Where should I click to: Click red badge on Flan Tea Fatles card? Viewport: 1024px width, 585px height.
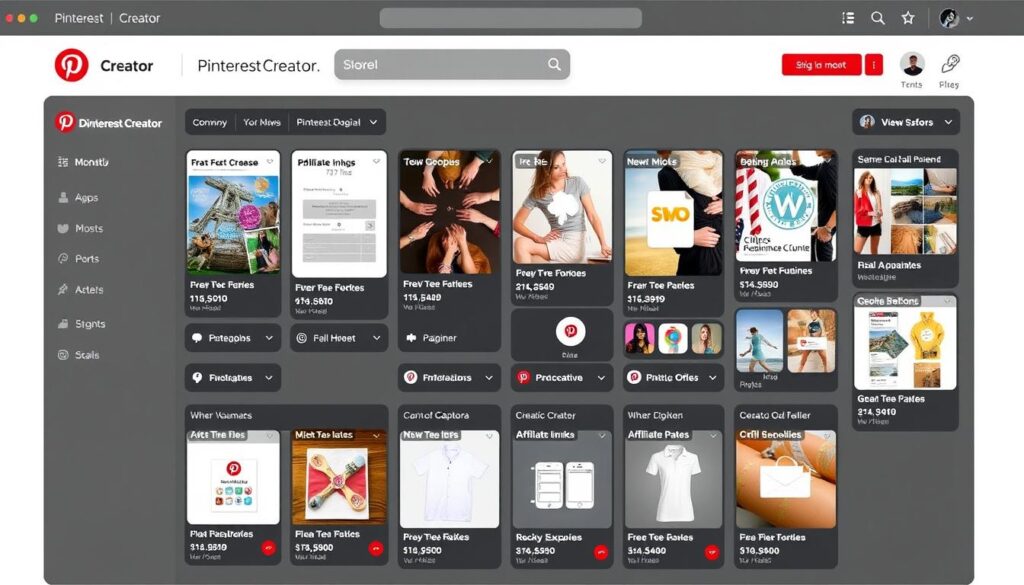point(376,549)
